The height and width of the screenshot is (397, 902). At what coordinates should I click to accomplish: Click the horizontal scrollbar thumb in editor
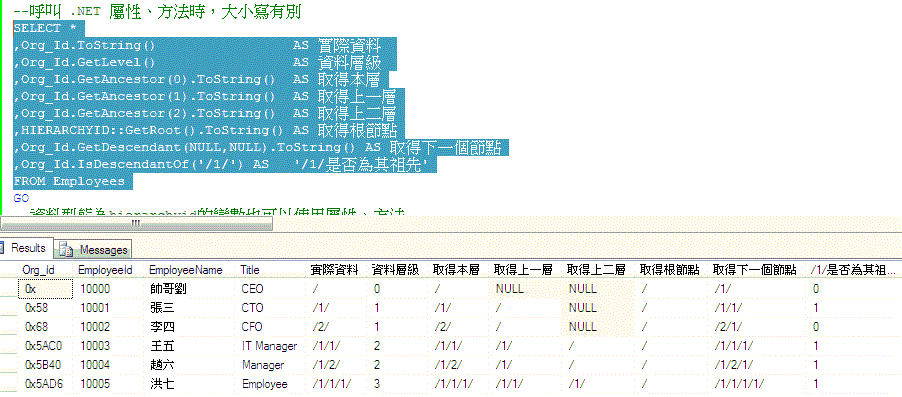(x=136, y=224)
